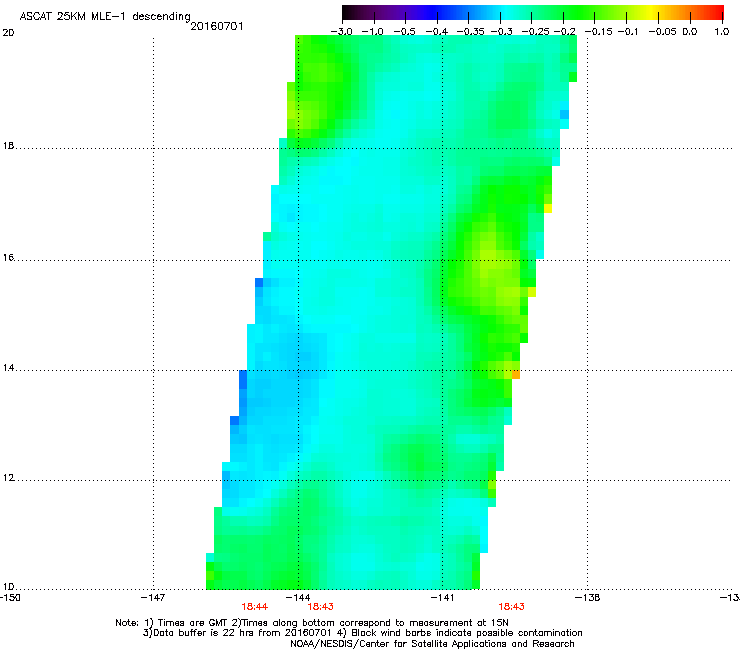The height and width of the screenshot is (650, 740).
Task: Click the latitude axis label 14
Action: [8, 368]
